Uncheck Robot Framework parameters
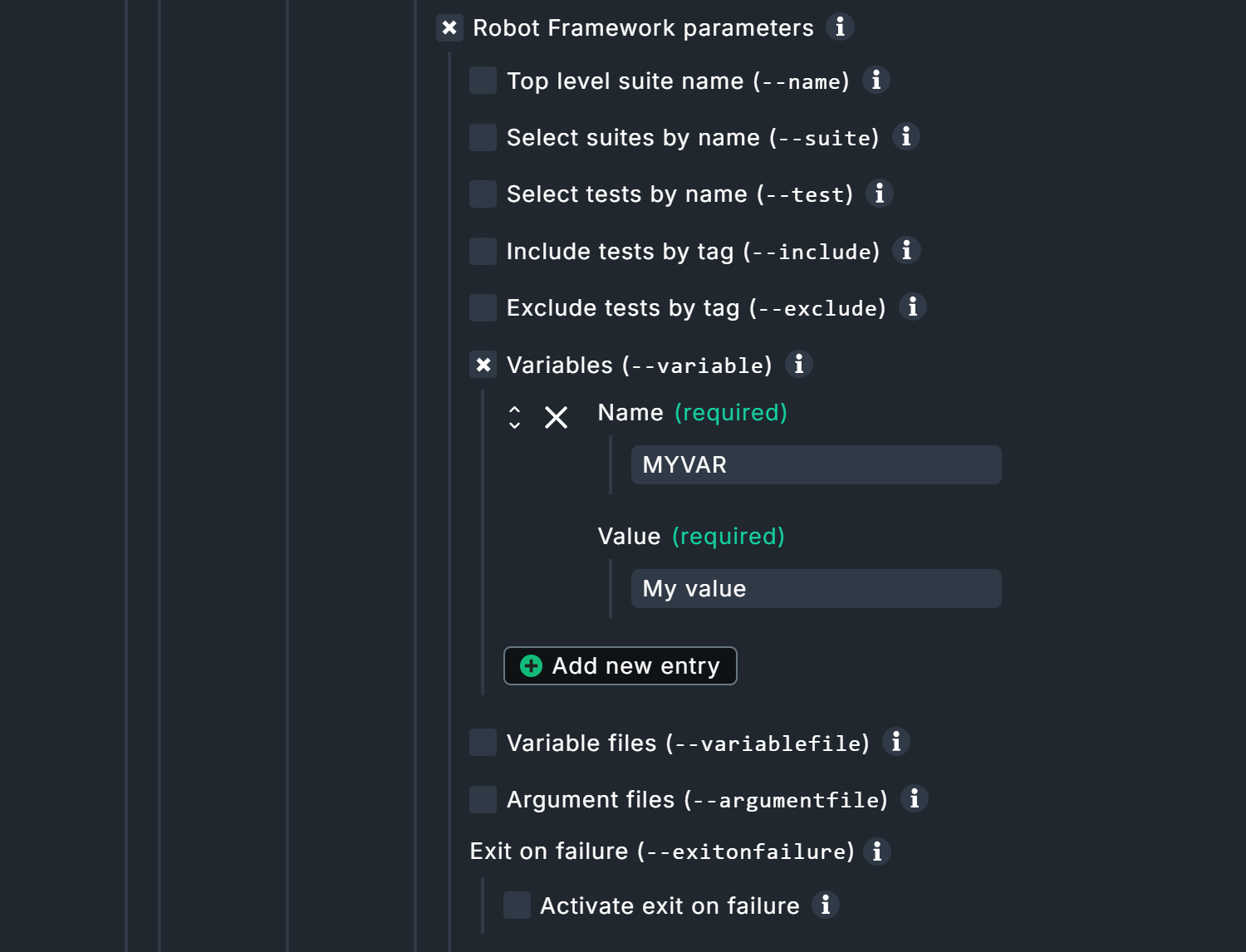This screenshot has width=1246, height=952. 449,27
